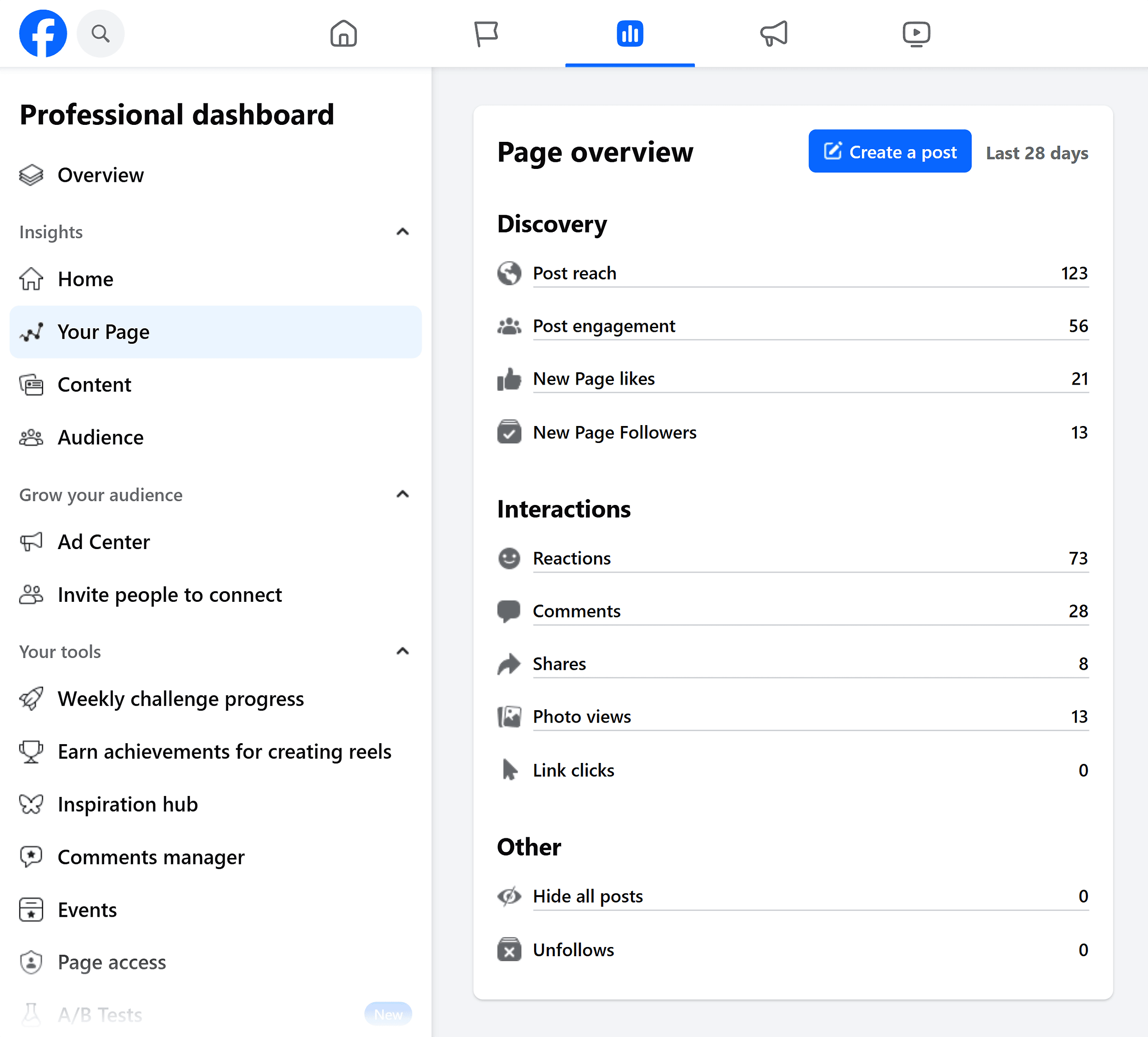Click the search magnifier icon
The height and width of the screenshot is (1037, 1148).
(x=100, y=33)
